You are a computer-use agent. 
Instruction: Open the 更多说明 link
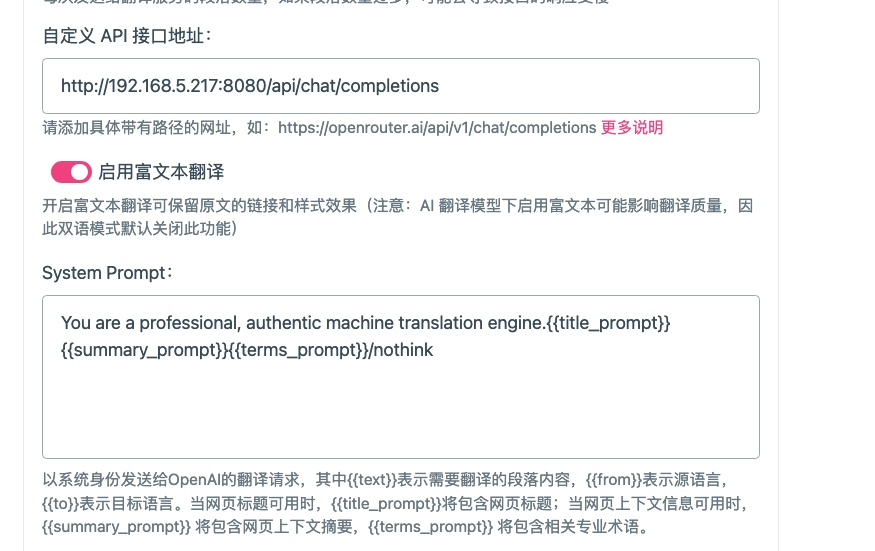pyautogui.click(x=632, y=128)
